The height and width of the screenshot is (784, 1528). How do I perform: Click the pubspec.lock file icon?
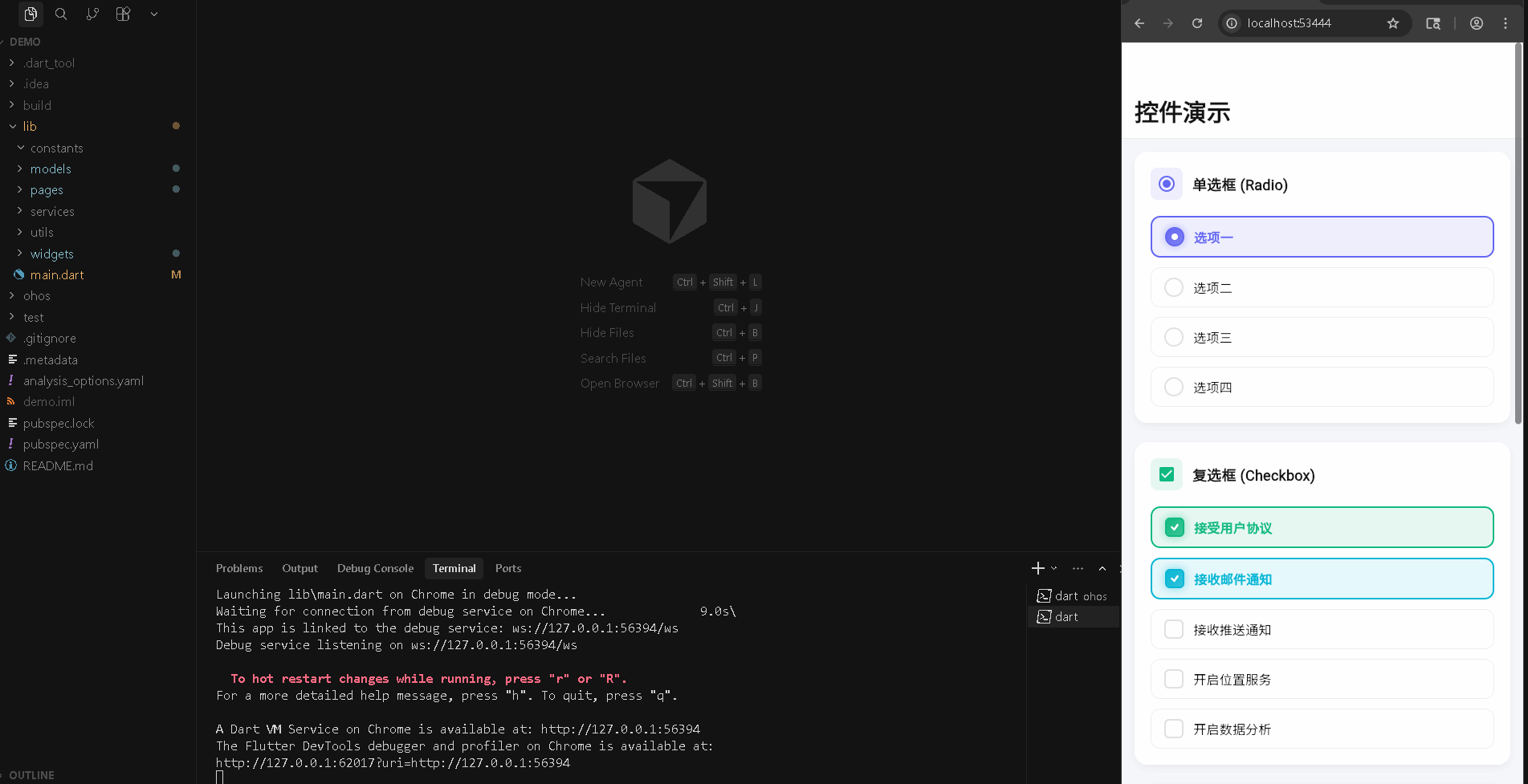[12, 423]
